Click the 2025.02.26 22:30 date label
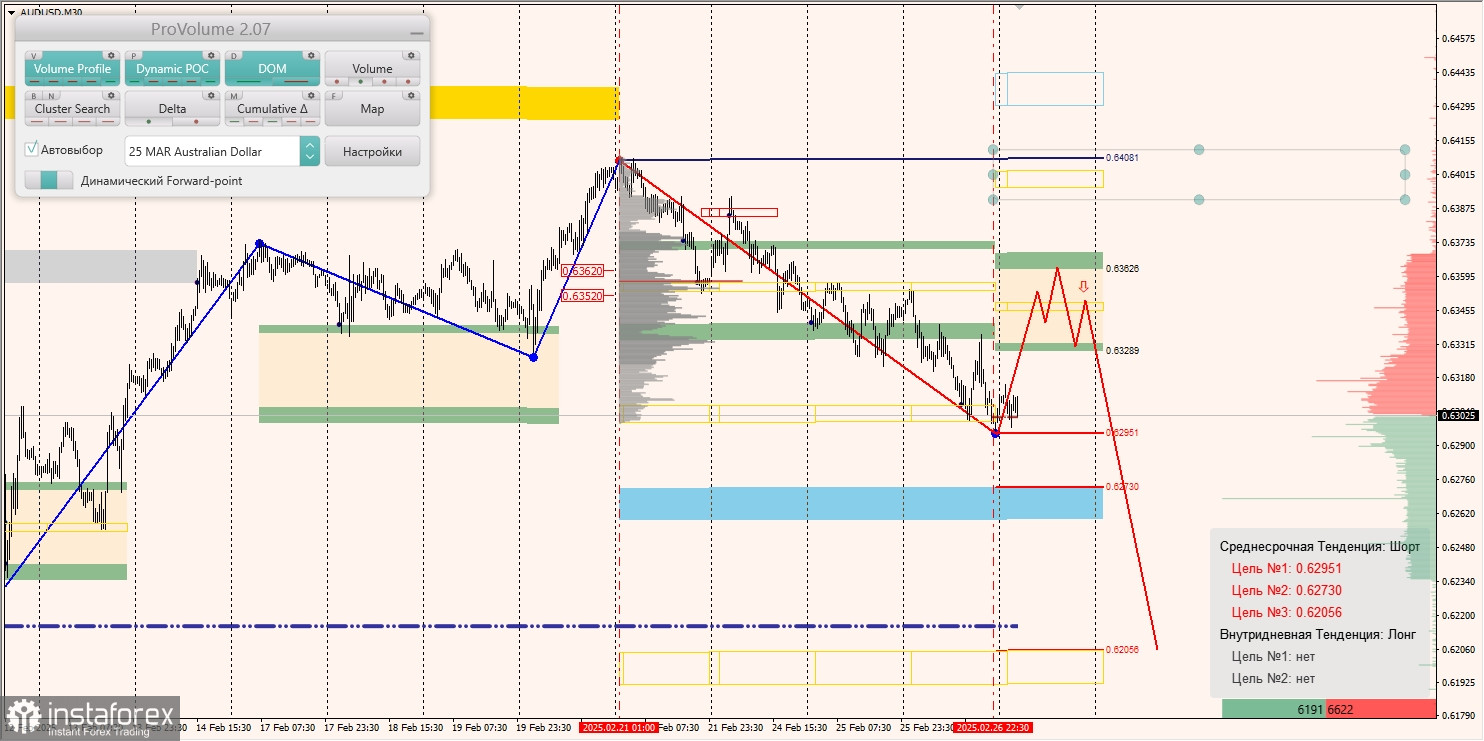1484x741 pixels. [x=993, y=728]
